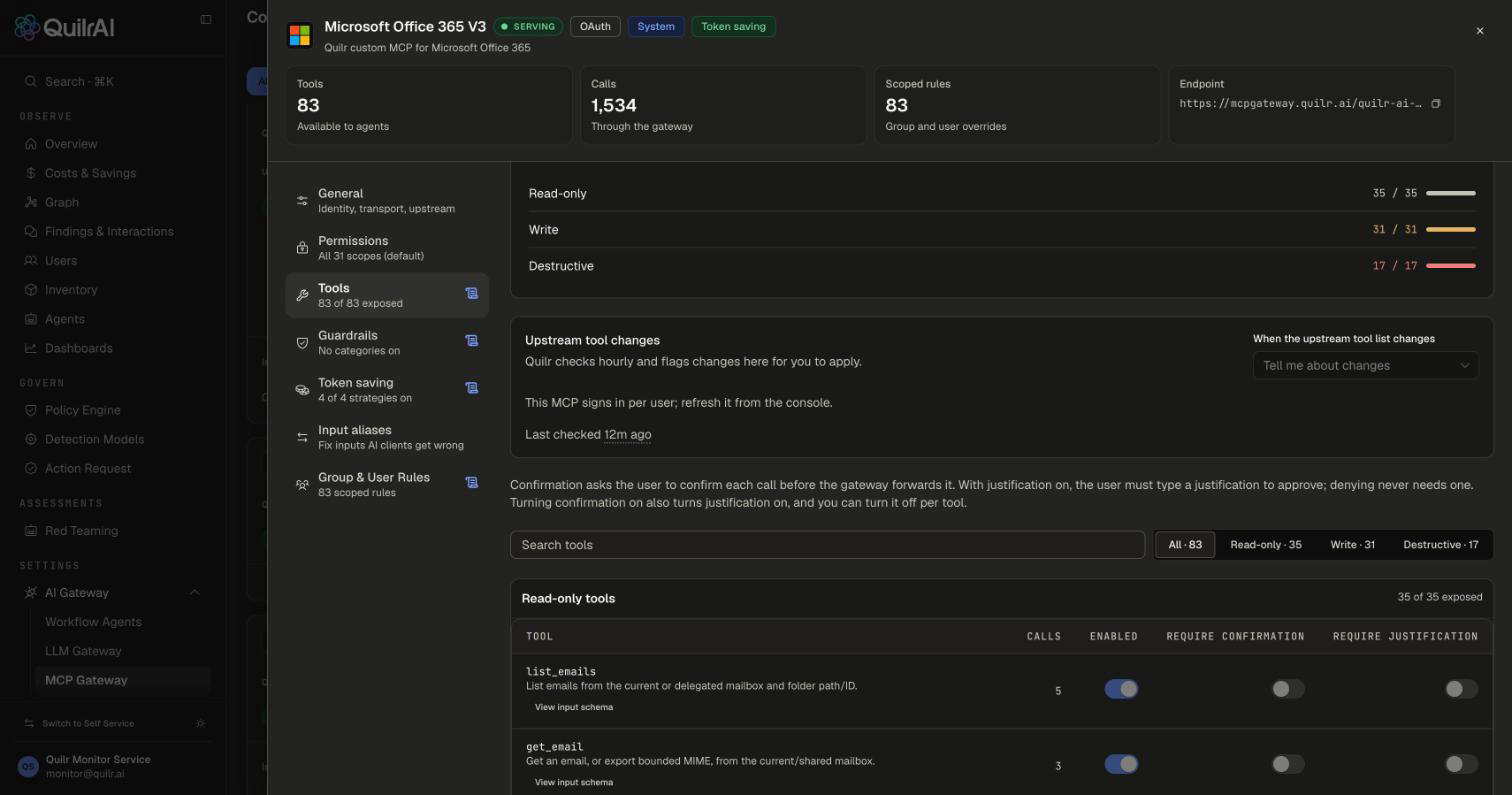Turn on Require Justification for list_emails

(1461, 689)
